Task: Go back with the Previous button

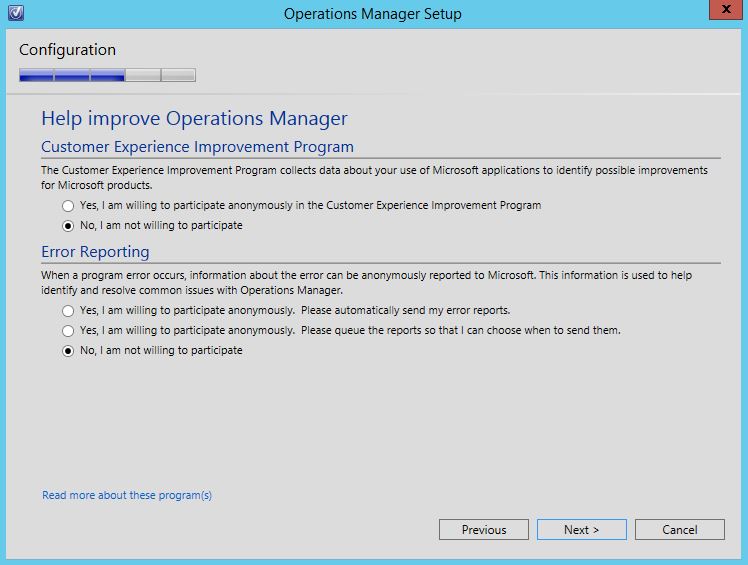Action: 484,530
